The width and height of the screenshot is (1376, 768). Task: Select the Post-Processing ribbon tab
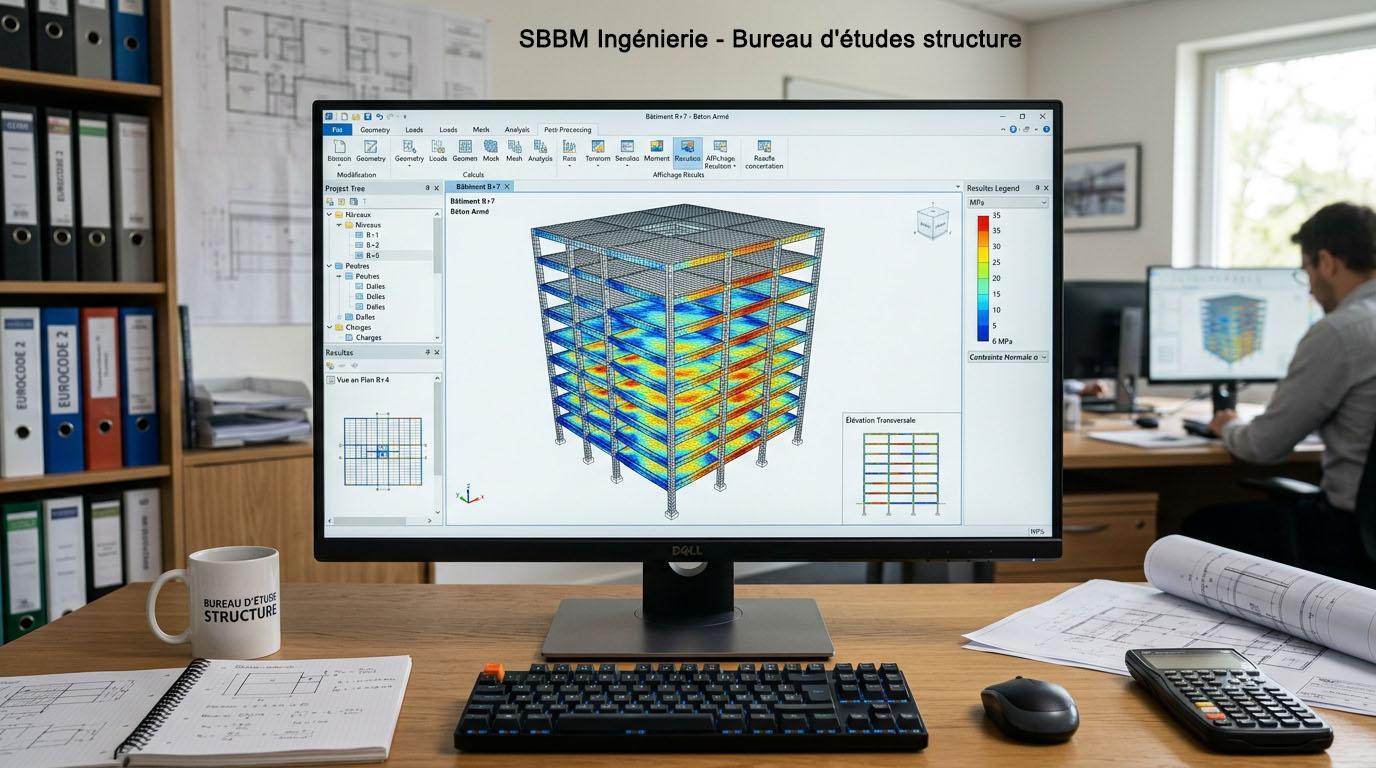click(x=567, y=130)
